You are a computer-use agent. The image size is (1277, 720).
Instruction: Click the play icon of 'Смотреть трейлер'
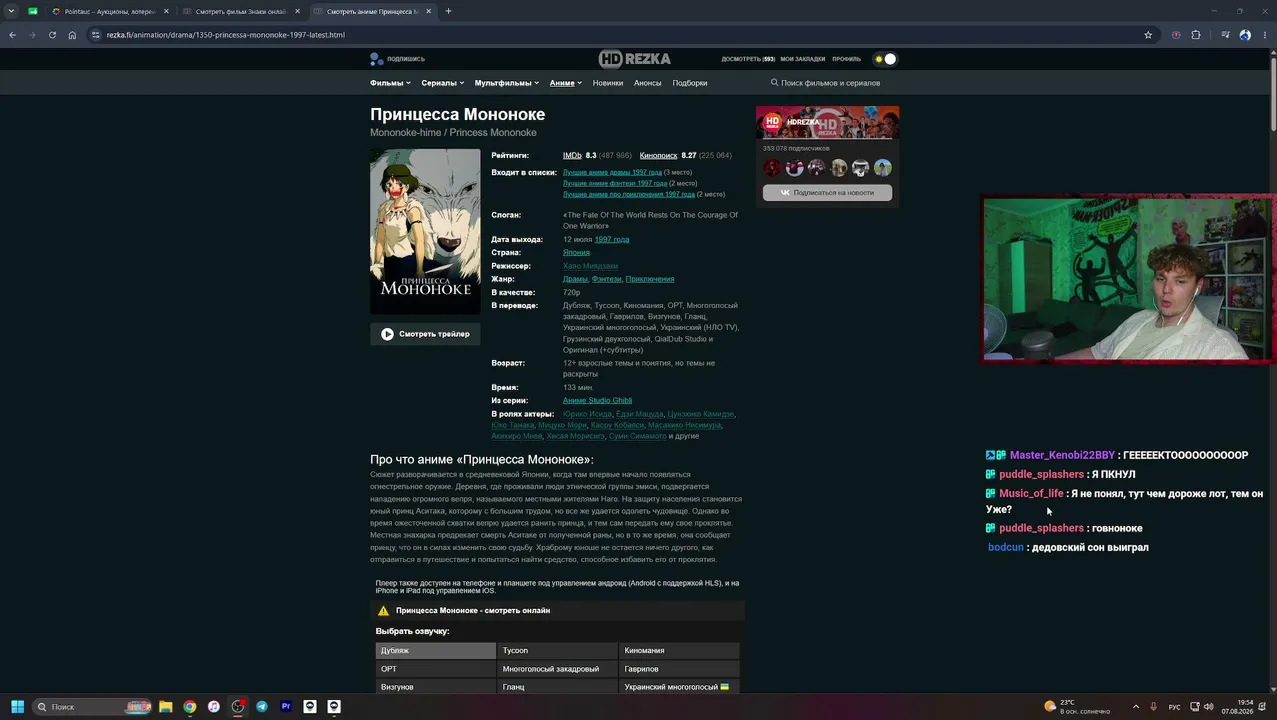(x=387, y=334)
